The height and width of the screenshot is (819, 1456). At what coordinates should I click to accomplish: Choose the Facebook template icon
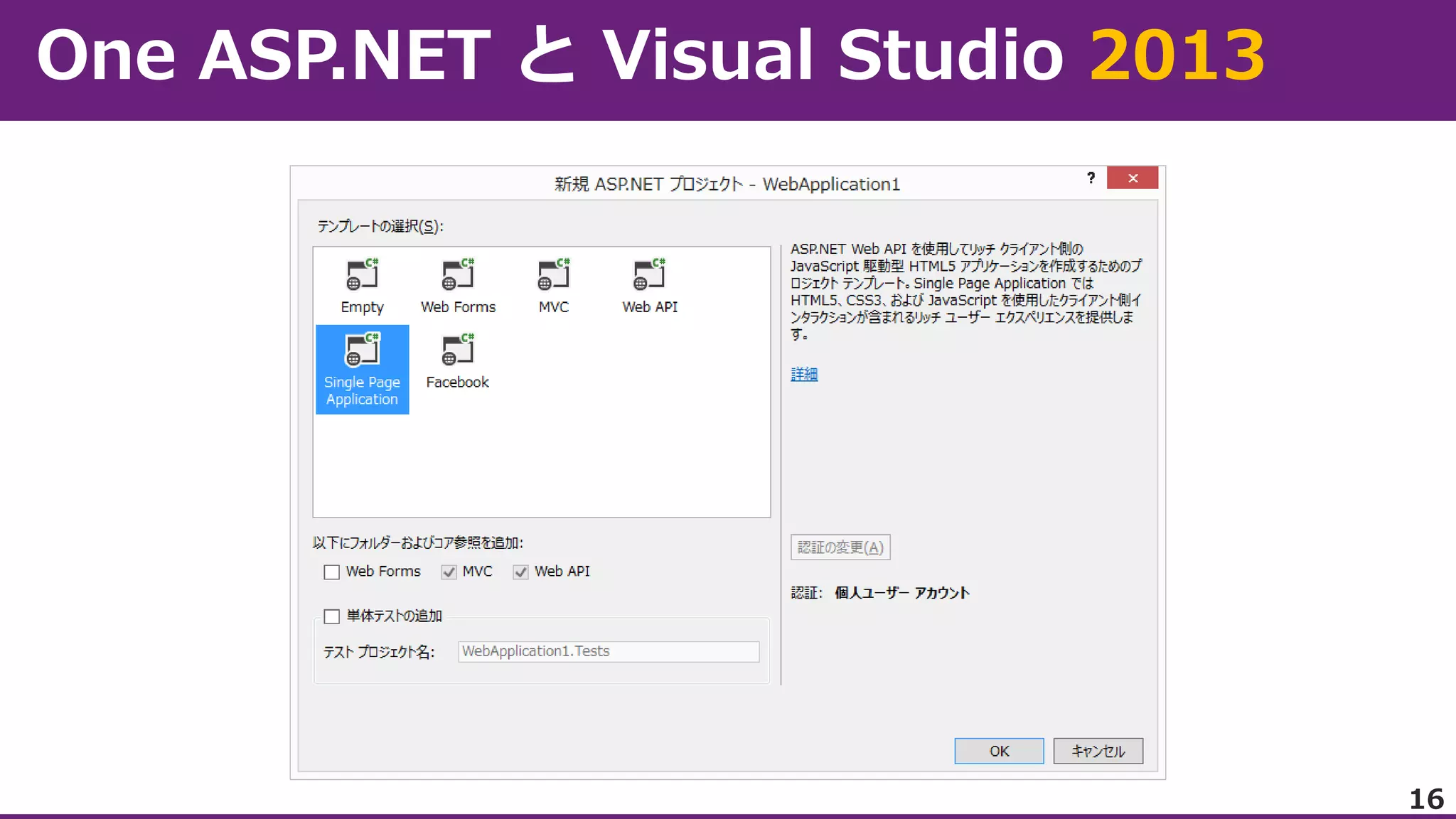click(458, 350)
